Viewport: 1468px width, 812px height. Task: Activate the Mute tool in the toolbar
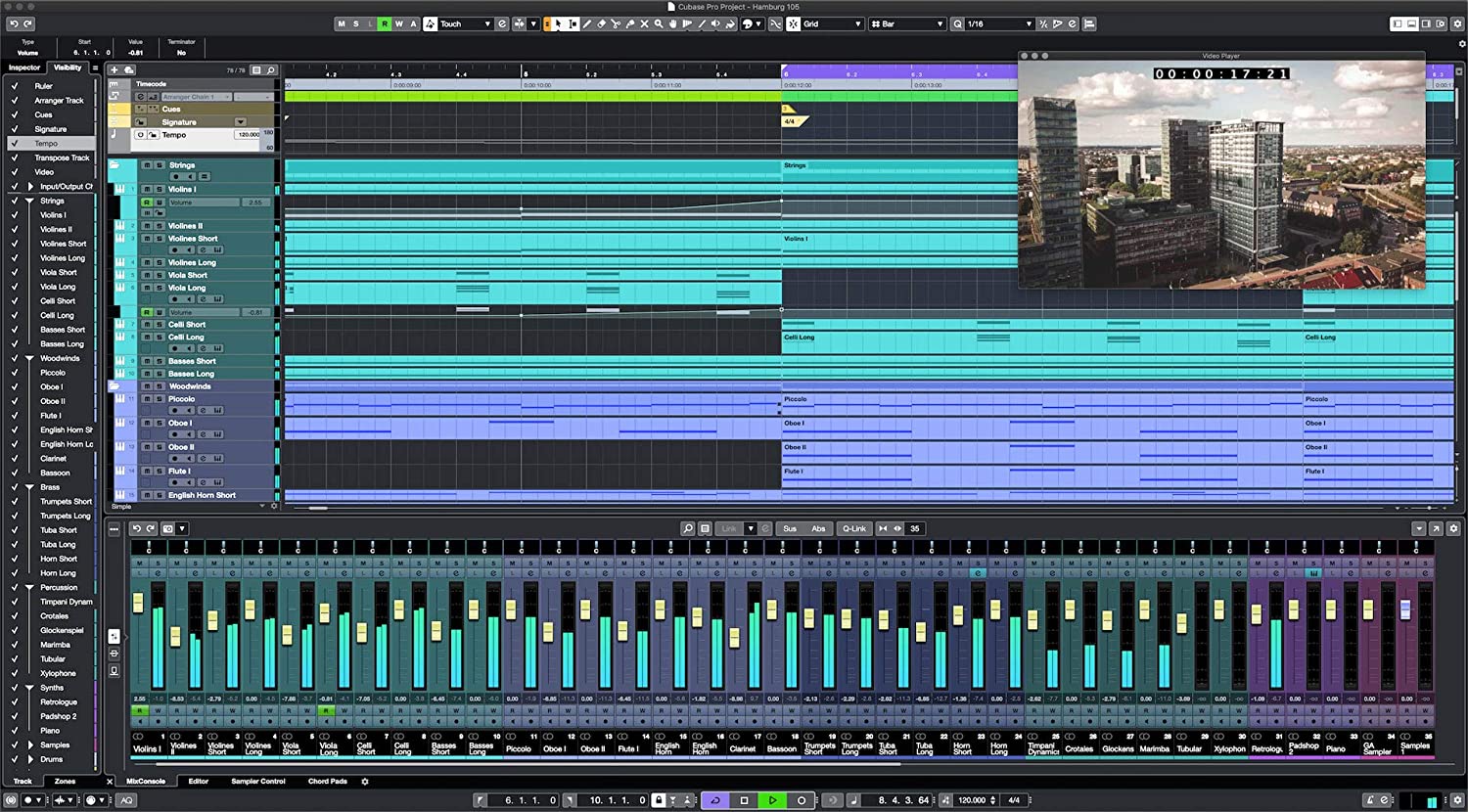pyautogui.click(x=645, y=24)
